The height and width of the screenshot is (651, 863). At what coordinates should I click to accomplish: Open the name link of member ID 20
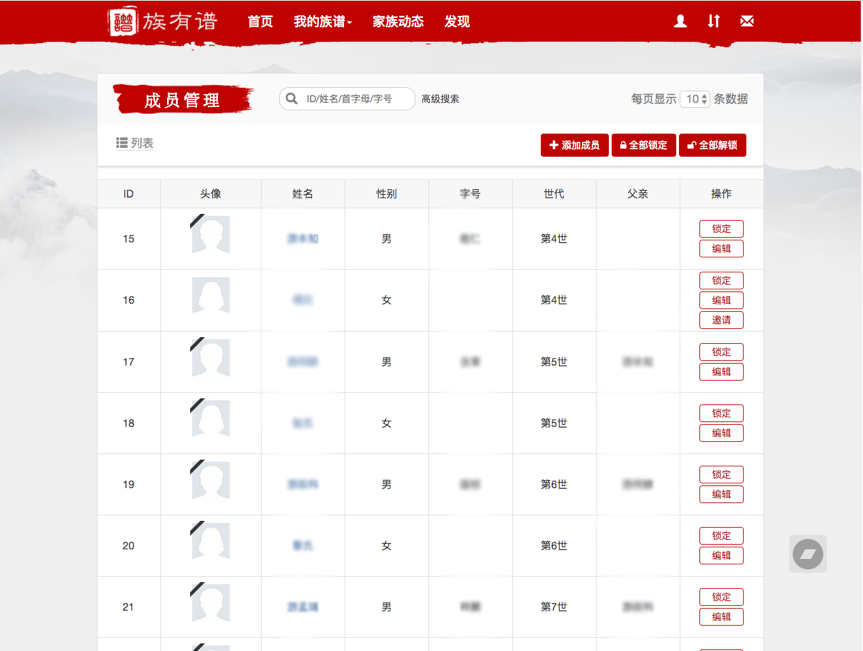pos(303,545)
